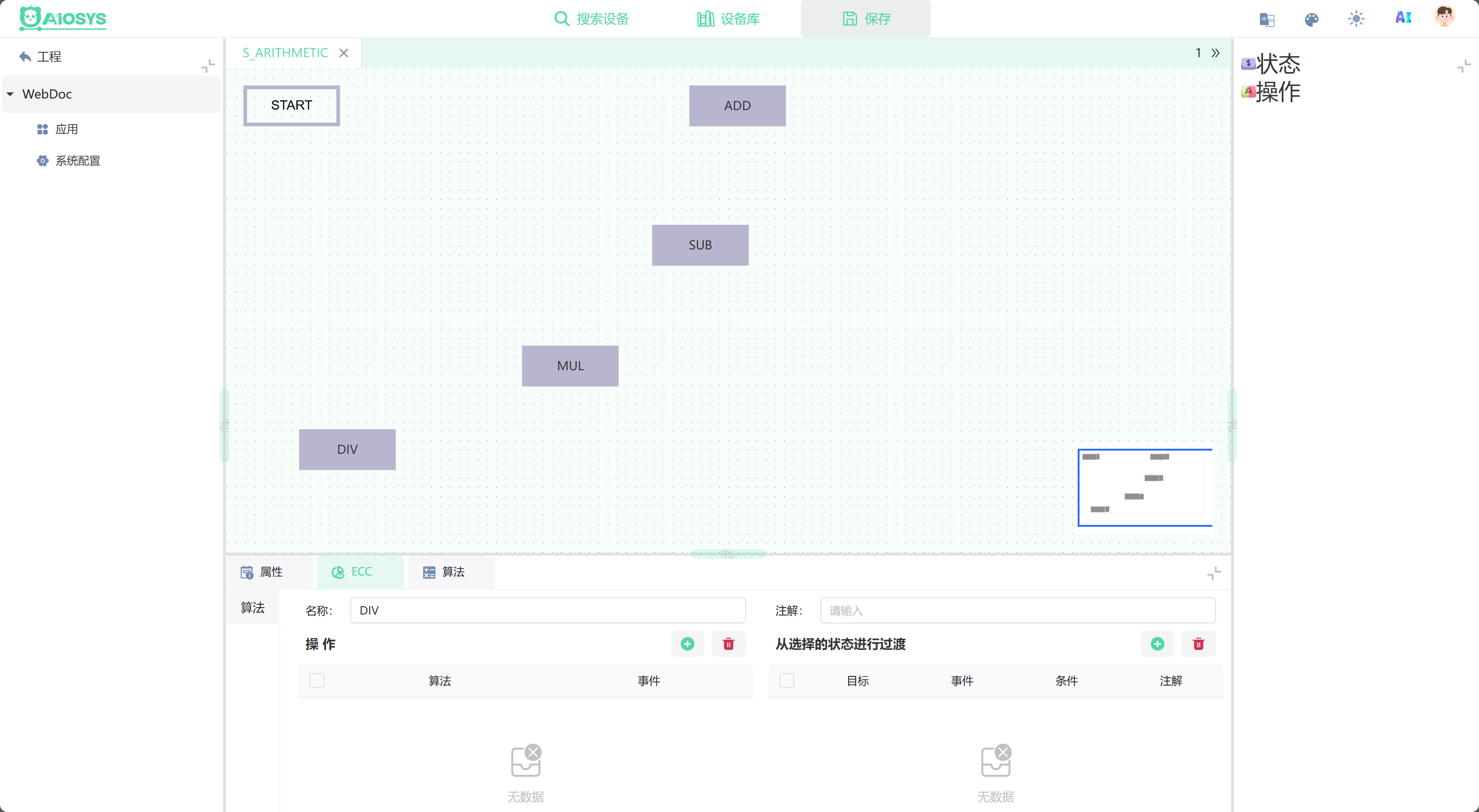Close the S_ARITHMETIC tab
The width and height of the screenshot is (1479, 812).
coord(343,53)
